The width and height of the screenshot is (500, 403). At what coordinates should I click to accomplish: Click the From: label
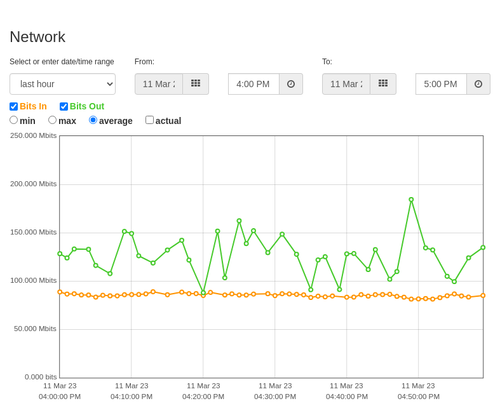pyautogui.click(x=144, y=62)
